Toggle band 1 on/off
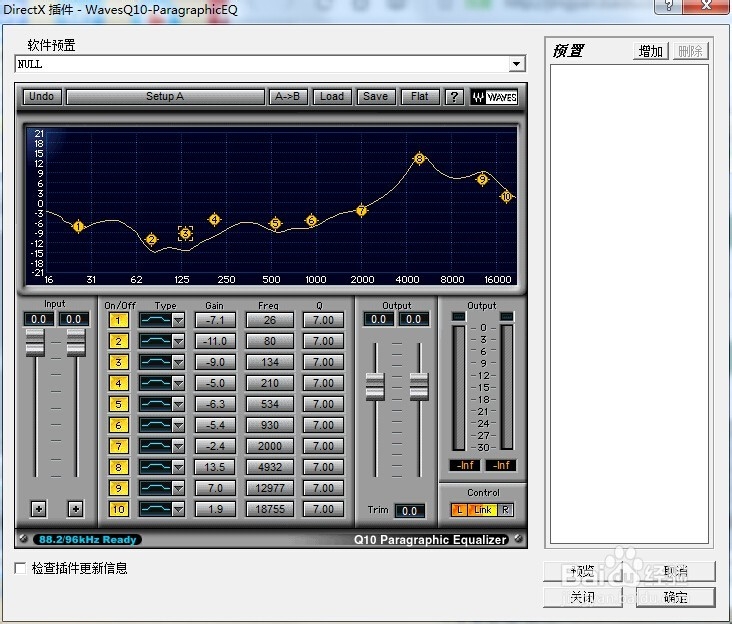The width and height of the screenshot is (732, 624). tap(118, 320)
